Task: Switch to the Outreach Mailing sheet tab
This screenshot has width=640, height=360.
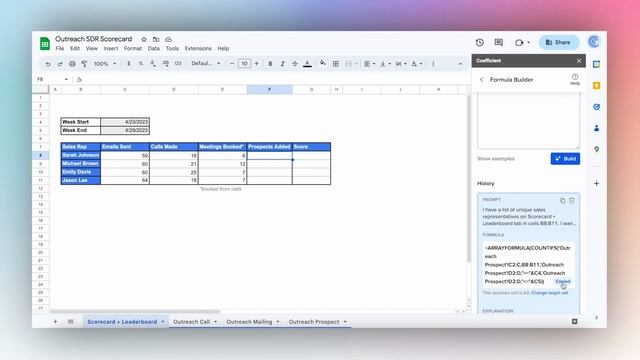Action: pyautogui.click(x=249, y=322)
